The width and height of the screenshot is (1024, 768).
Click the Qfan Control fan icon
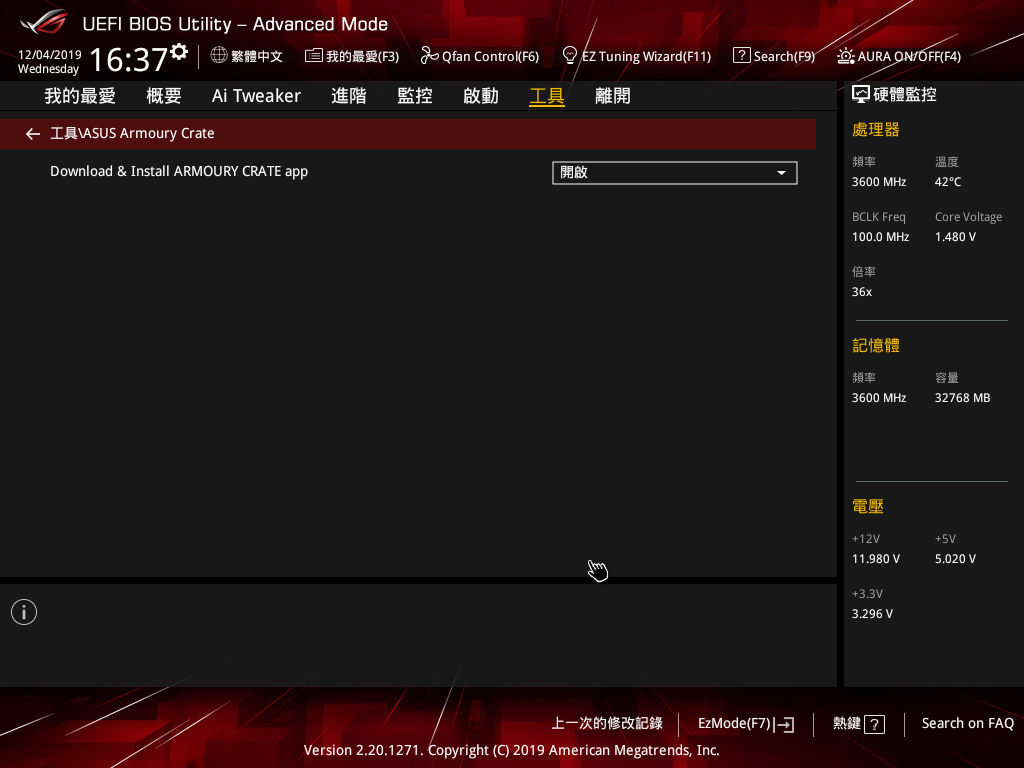(x=429, y=56)
